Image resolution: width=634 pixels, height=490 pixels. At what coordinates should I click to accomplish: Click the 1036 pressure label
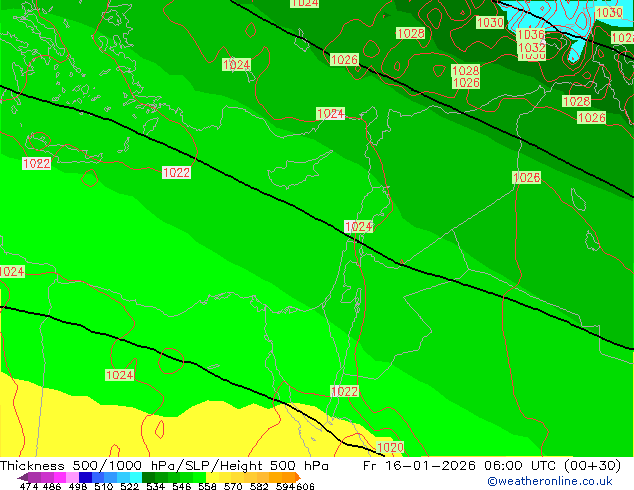coord(531,34)
